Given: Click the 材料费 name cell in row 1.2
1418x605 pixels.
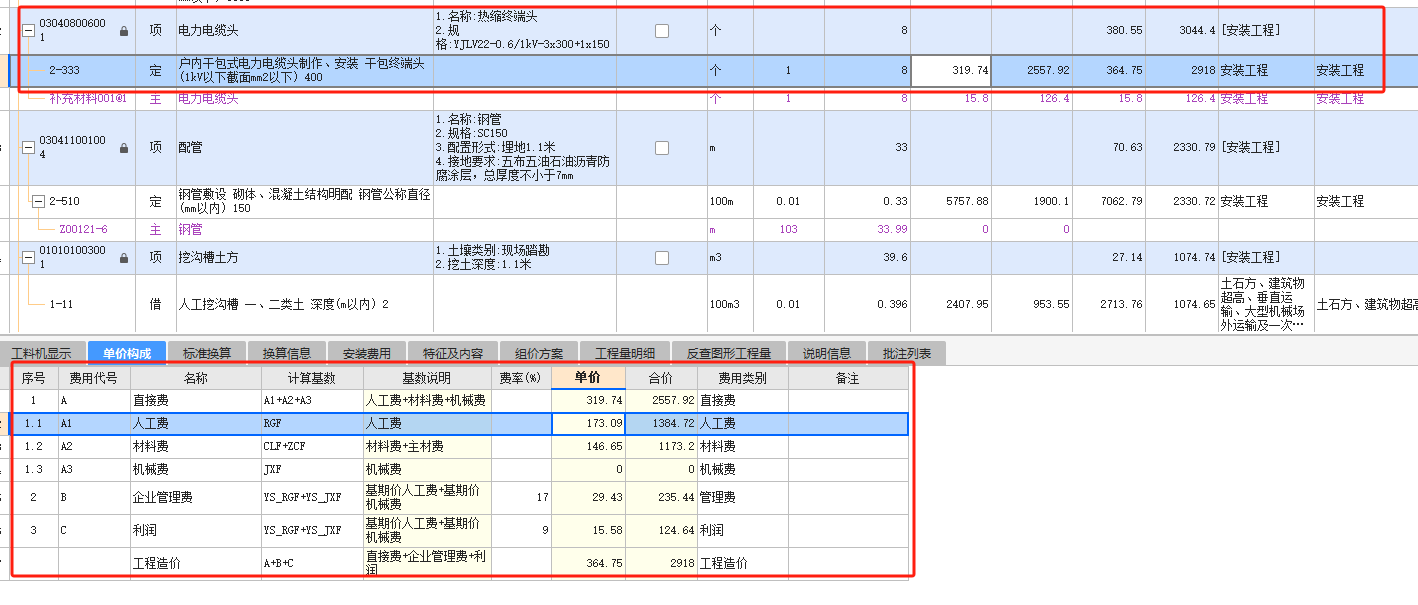Looking at the screenshot, I should [195, 446].
